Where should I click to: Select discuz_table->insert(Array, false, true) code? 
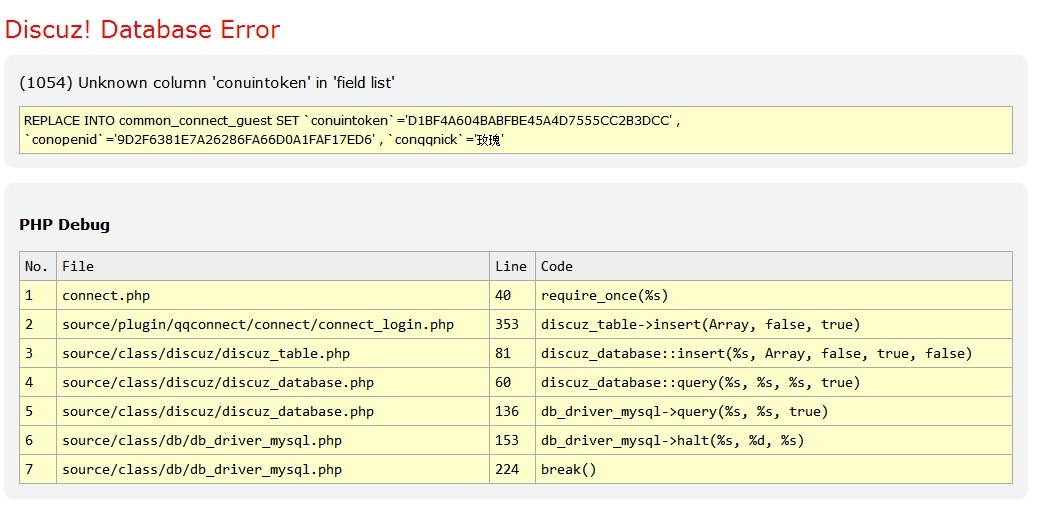(700, 324)
